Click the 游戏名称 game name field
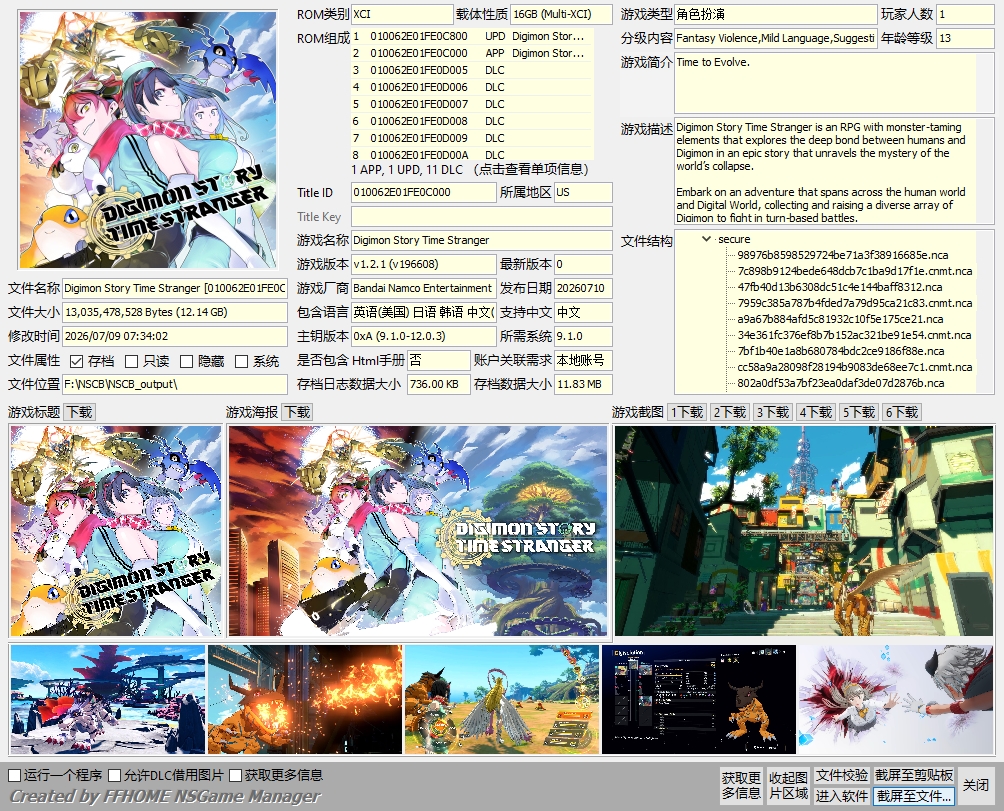This screenshot has height=811, width=1004. pos(482,241)
